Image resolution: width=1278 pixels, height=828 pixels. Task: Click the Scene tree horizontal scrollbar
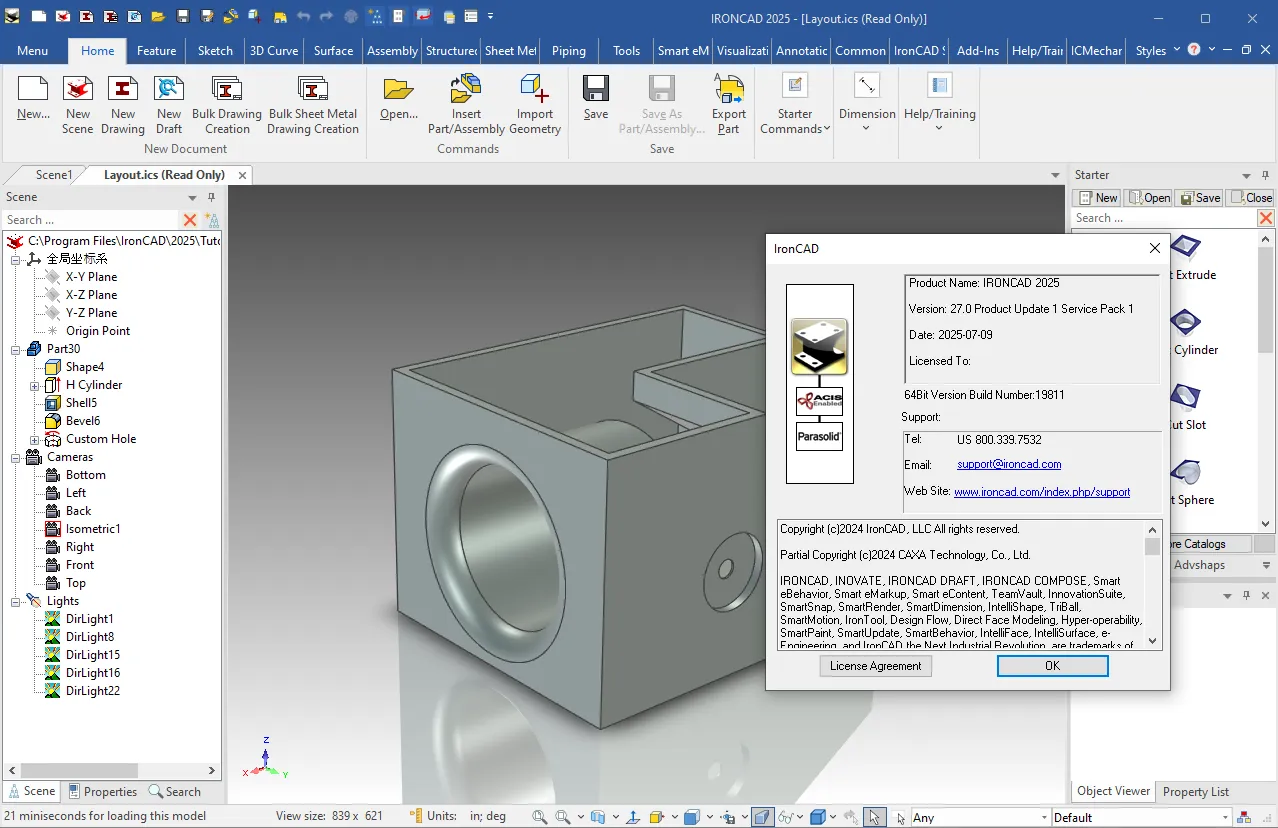coord(112,771)
